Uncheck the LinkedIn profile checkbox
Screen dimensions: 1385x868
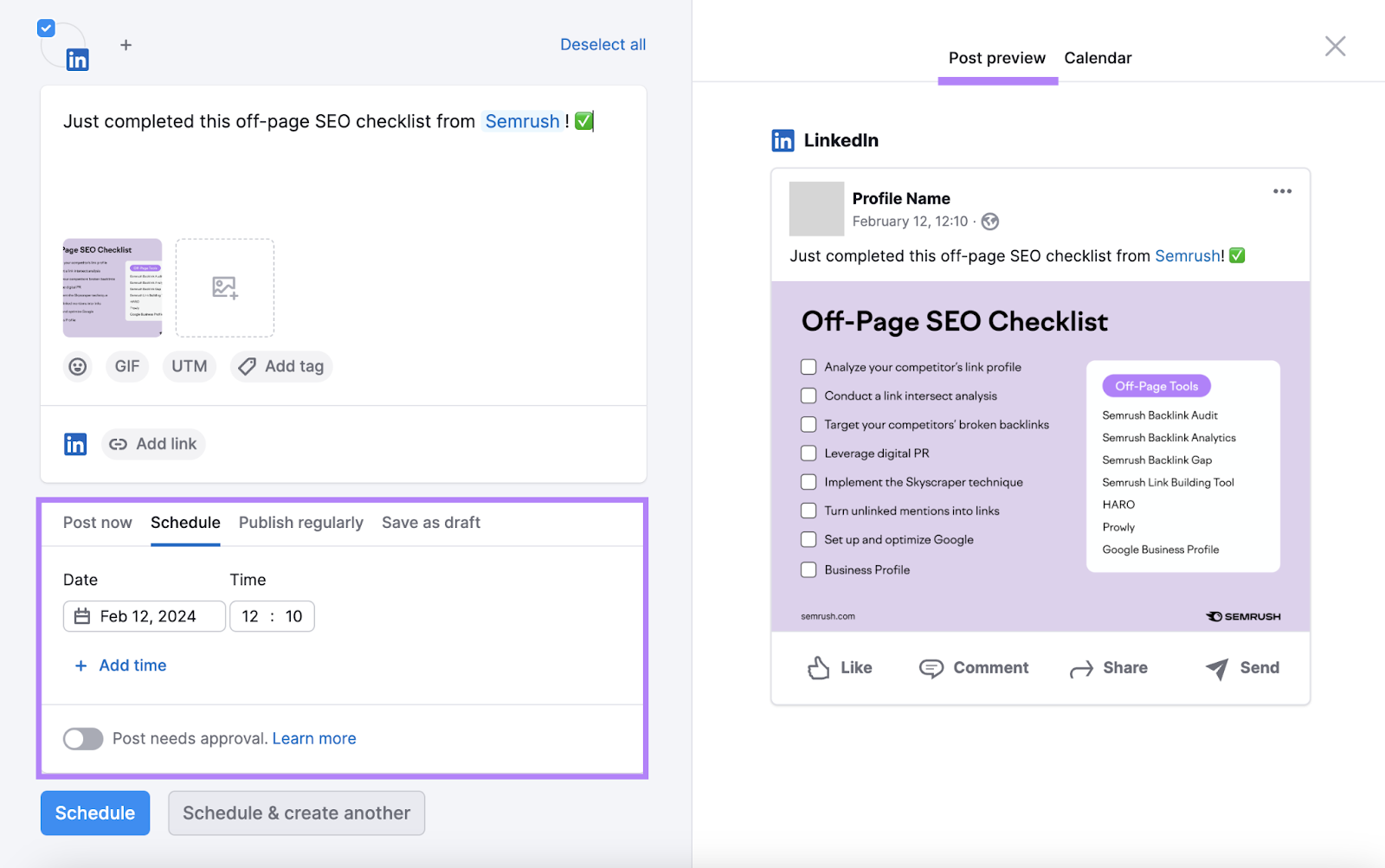click(x=45, y=27)
